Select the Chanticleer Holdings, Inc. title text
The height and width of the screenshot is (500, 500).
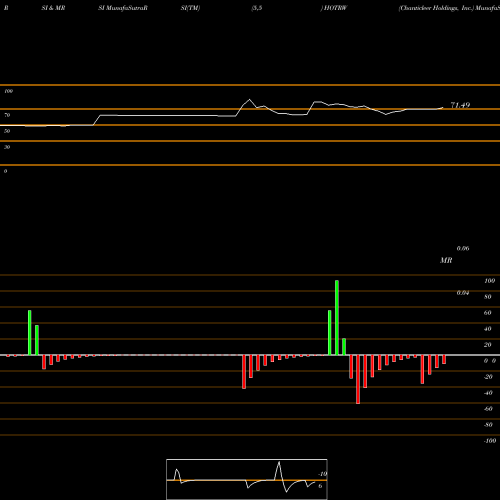pos(436,8)
